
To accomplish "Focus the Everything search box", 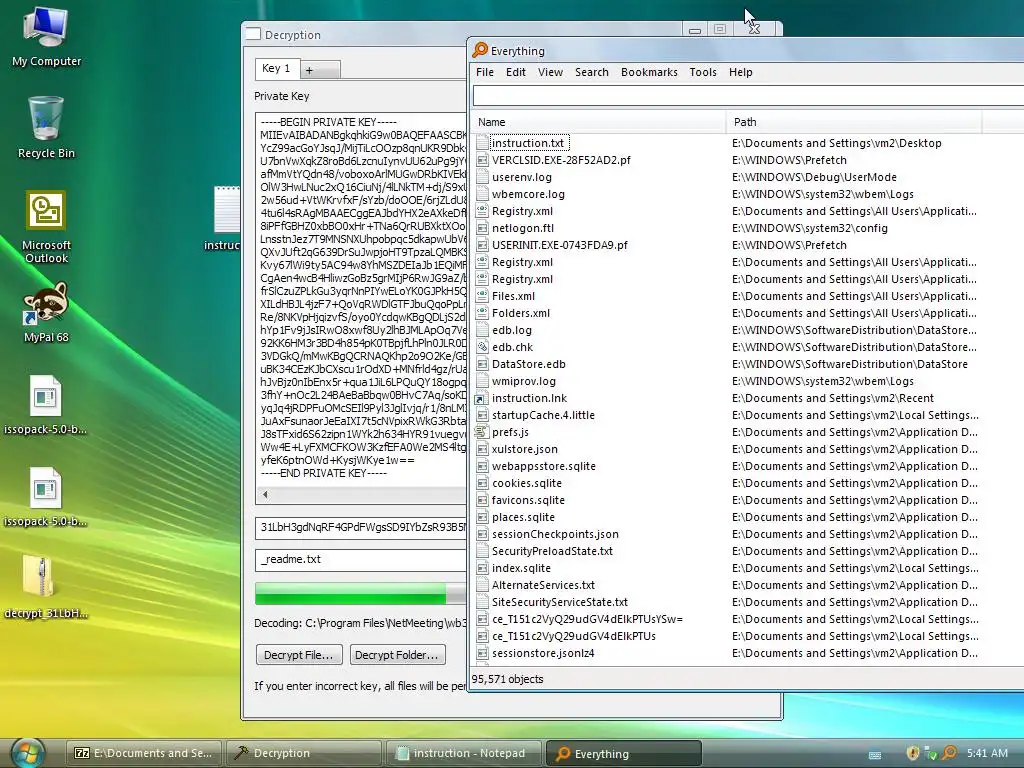I will point(748,96).
